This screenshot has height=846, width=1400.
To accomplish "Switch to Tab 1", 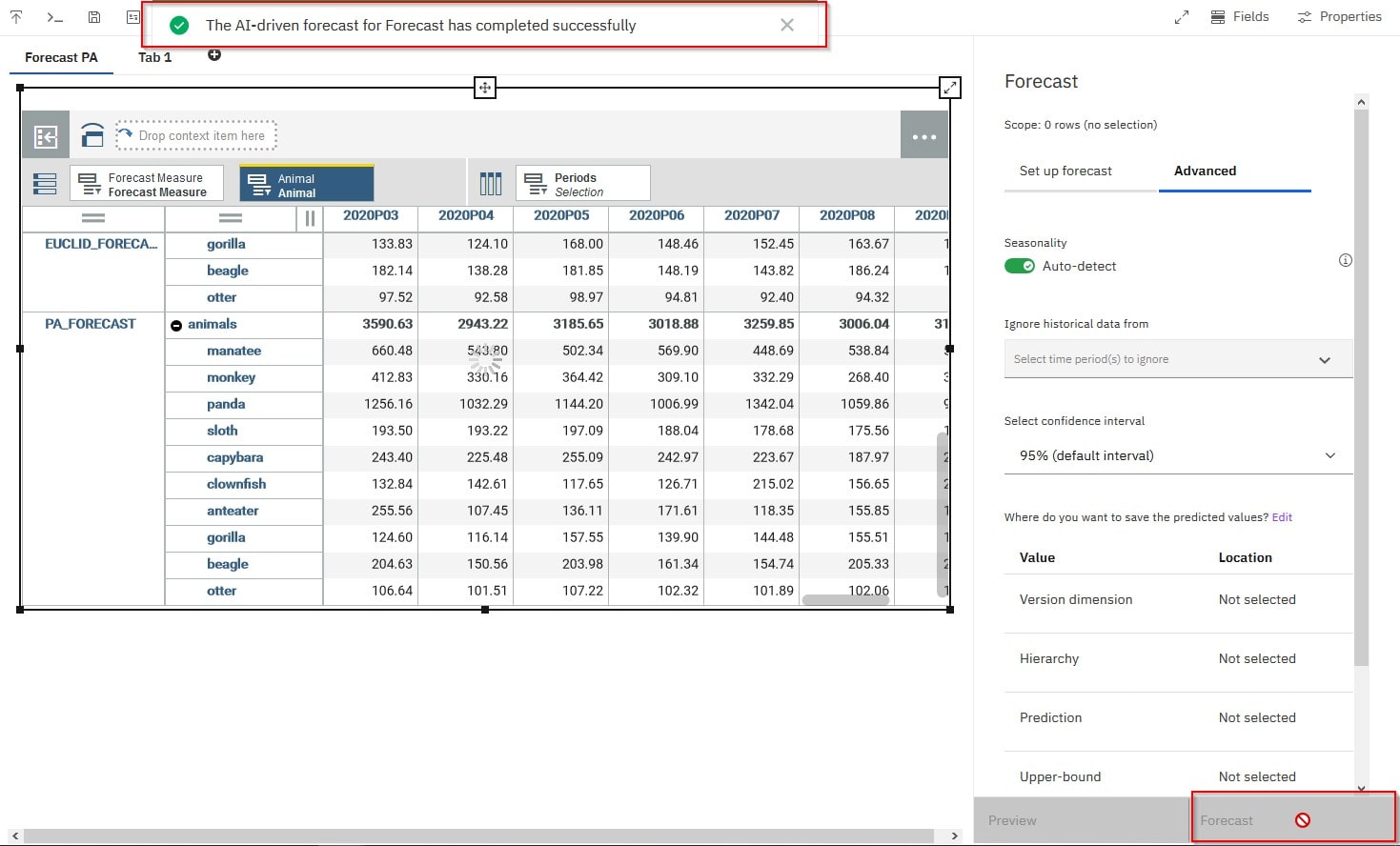I will 155,57.
